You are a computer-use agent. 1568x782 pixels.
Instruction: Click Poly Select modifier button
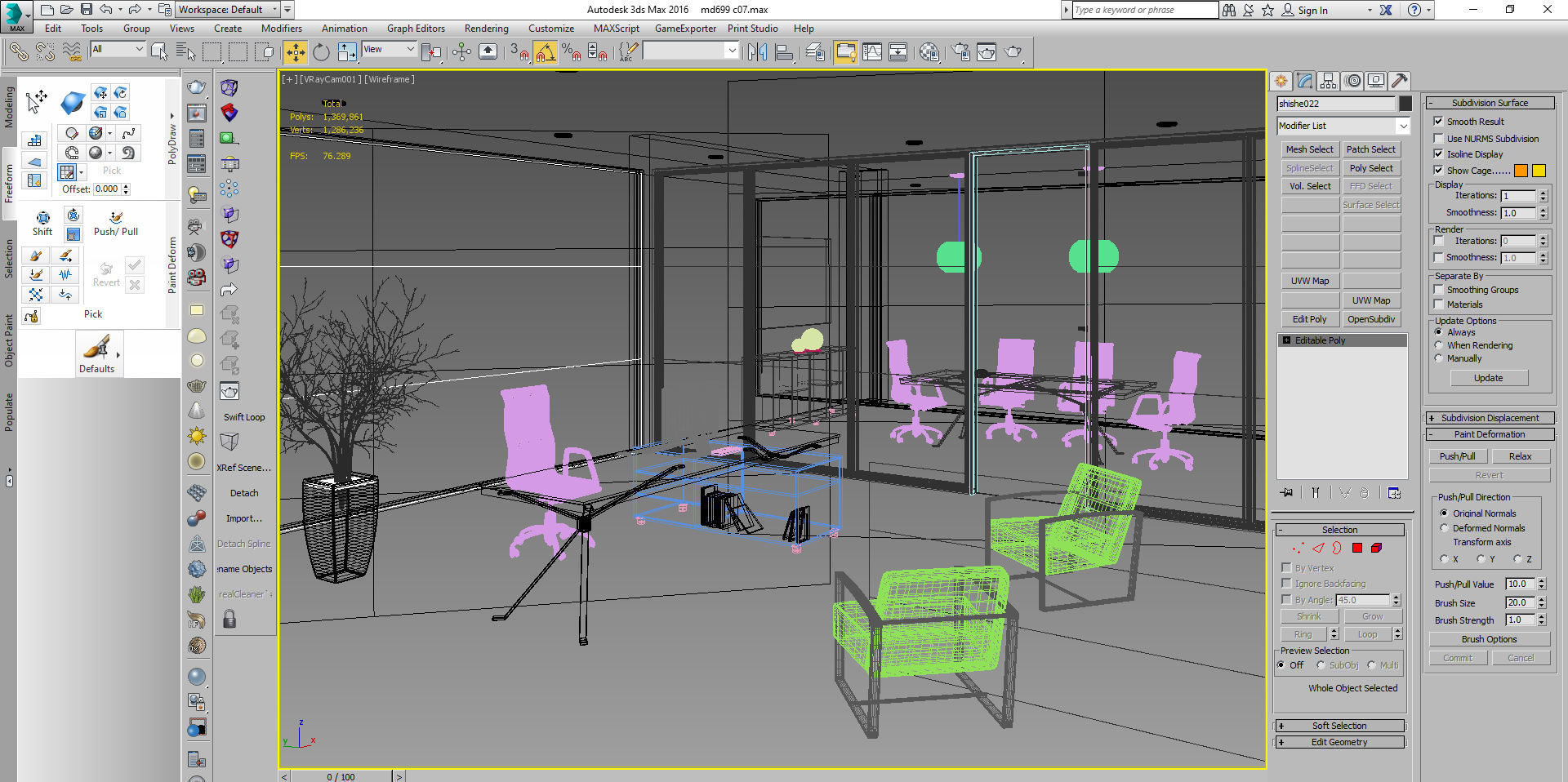click(x=1371, y=168)
